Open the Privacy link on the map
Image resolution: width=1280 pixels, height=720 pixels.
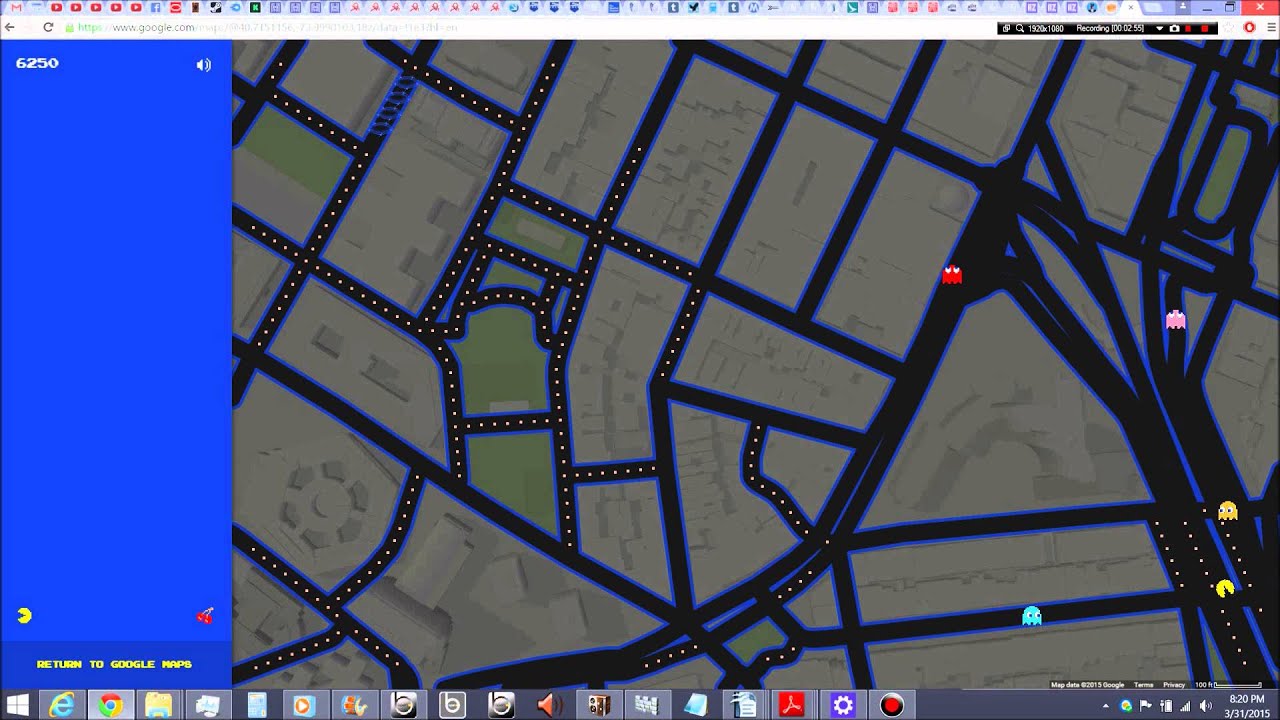pos(1174,685)
